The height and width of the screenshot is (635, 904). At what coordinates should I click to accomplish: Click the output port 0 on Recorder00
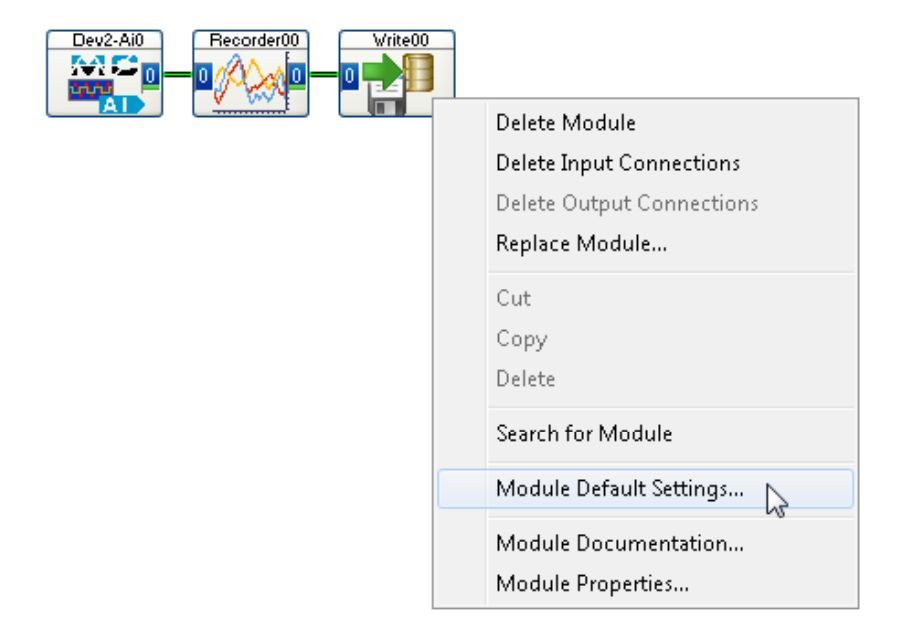(296, 74)
